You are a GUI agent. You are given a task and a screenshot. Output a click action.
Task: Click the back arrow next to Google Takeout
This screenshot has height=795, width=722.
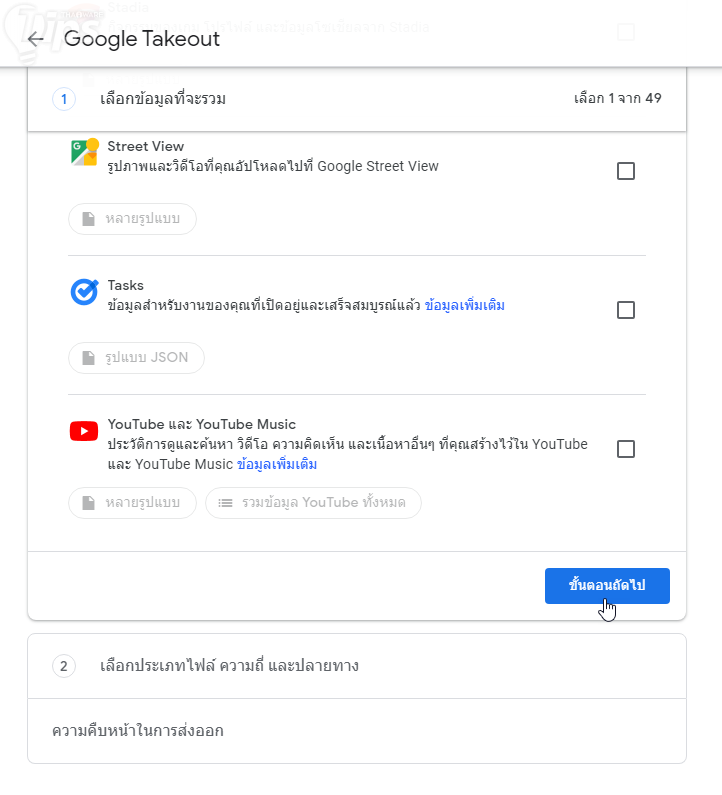[37, 40]
